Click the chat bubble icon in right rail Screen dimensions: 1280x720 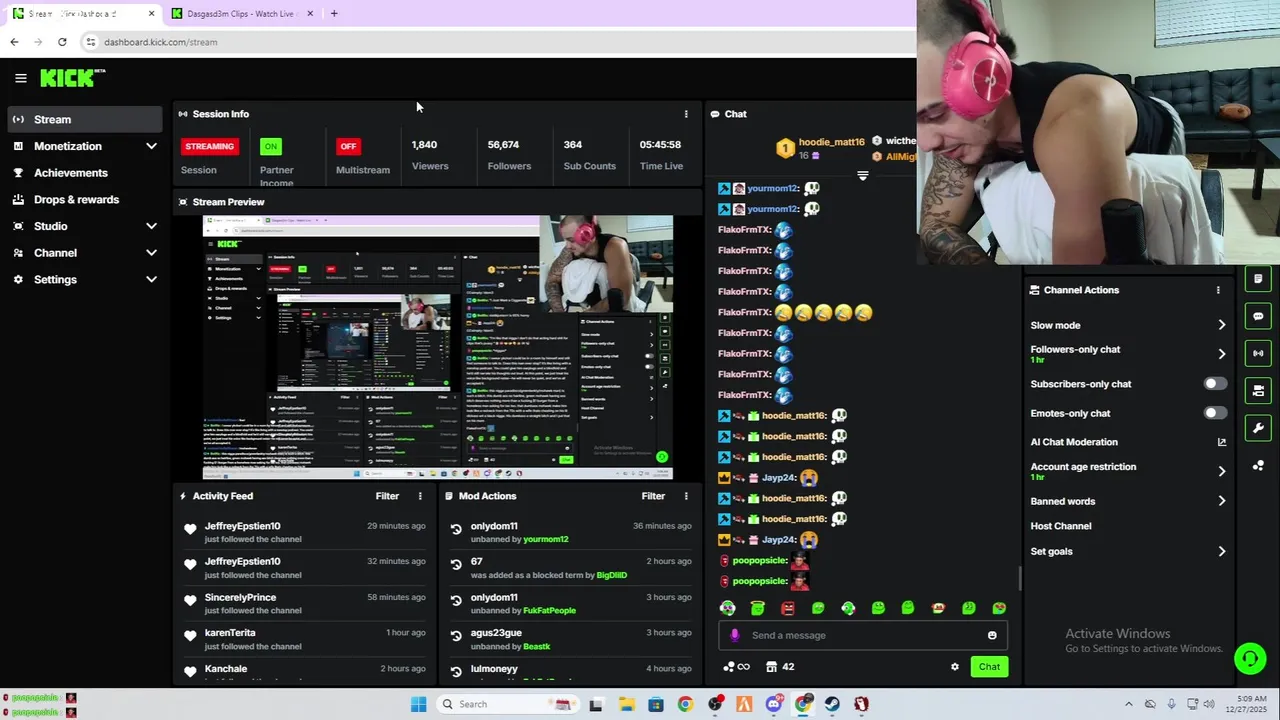1258,316
